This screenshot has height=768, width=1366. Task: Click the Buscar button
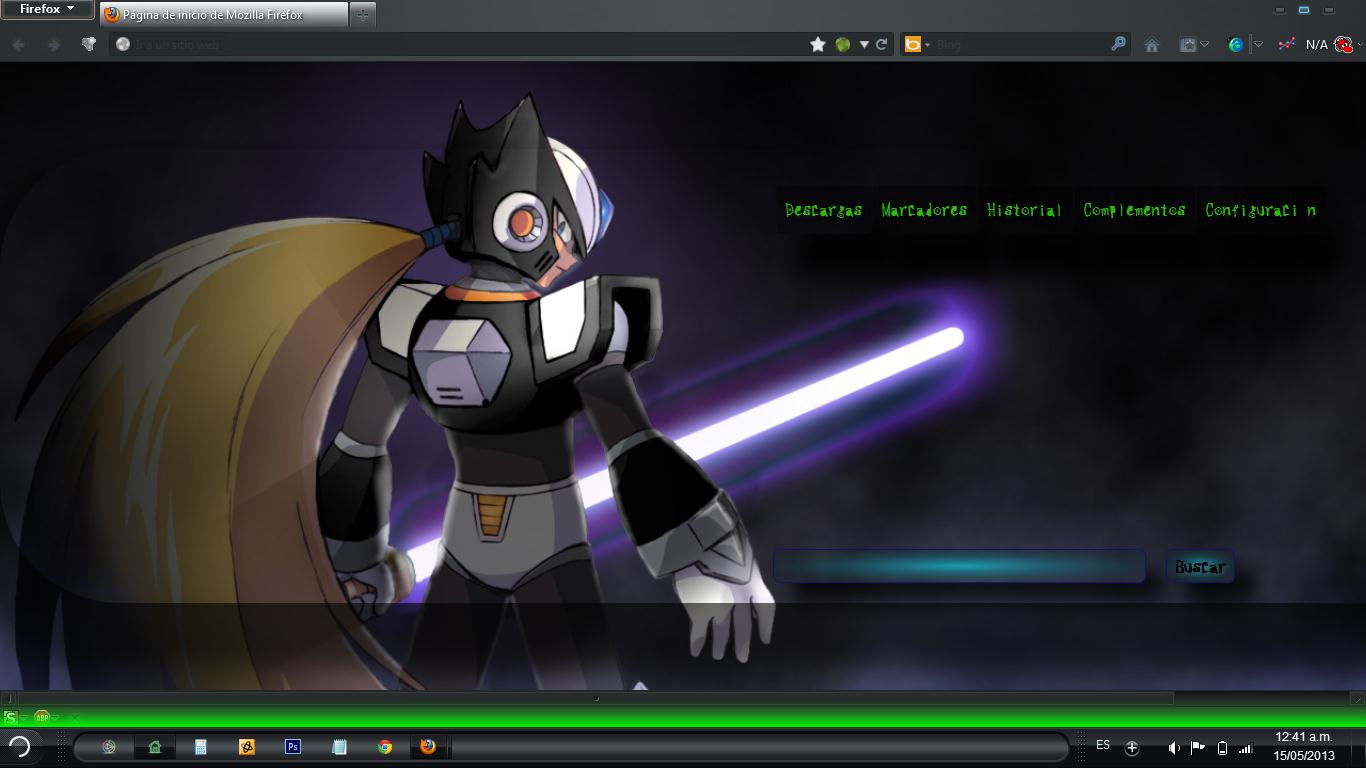(1198, 567)
